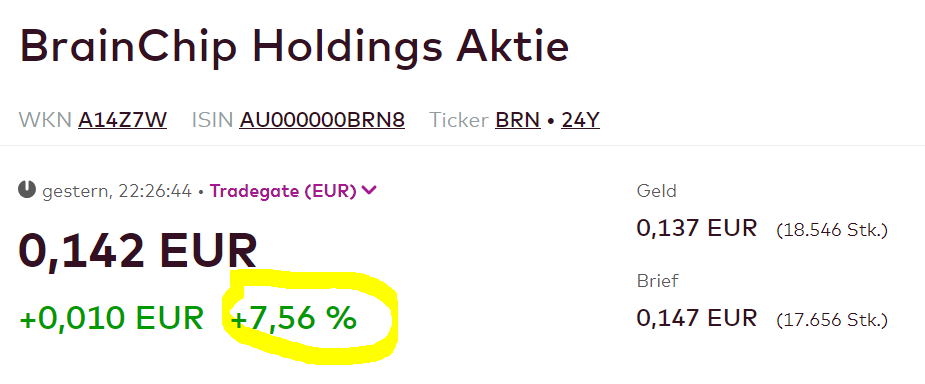Click the gestern, 22:26:44 timestamp

click(117, 192)
